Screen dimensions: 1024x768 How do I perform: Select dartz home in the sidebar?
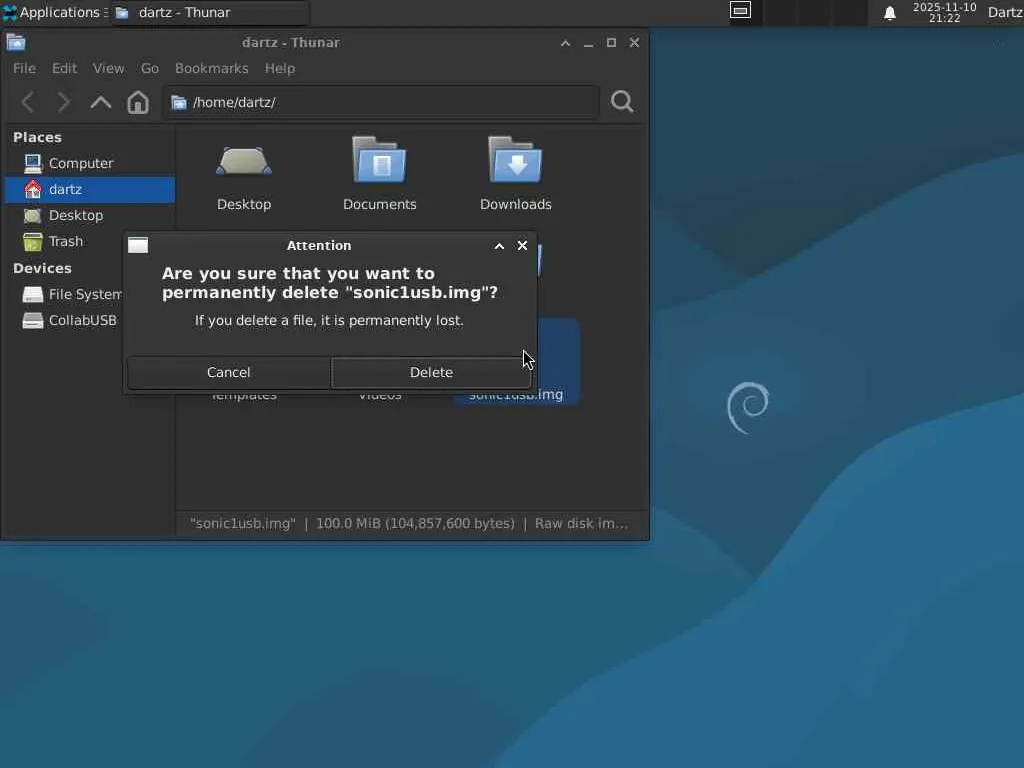pyautogui.click(x=90, y=189)
